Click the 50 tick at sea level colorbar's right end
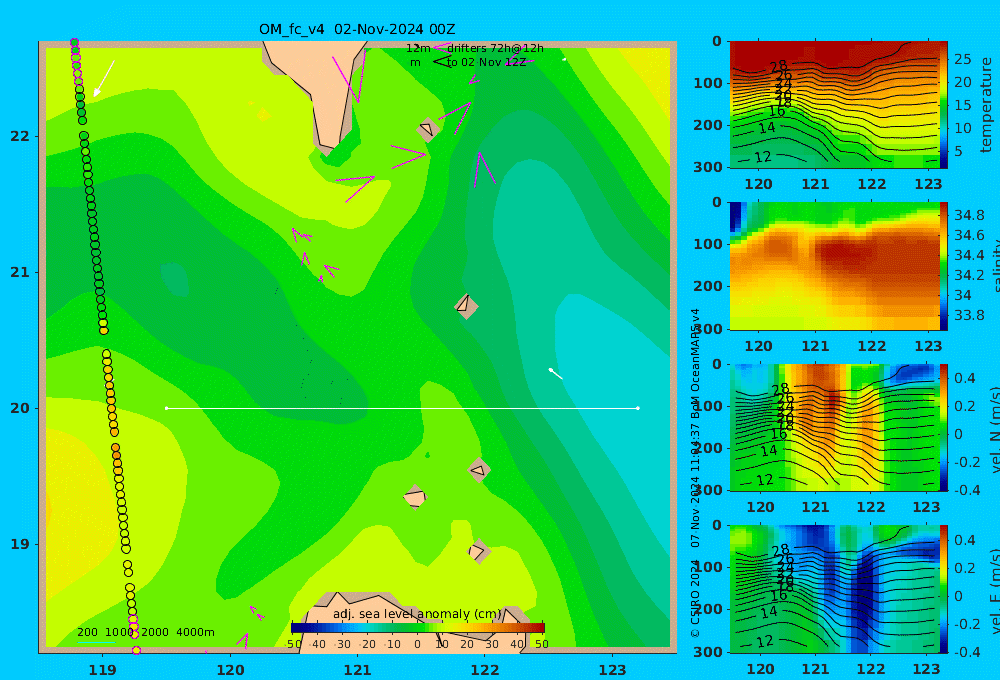1000x680 pixels. tap(541, 644)
